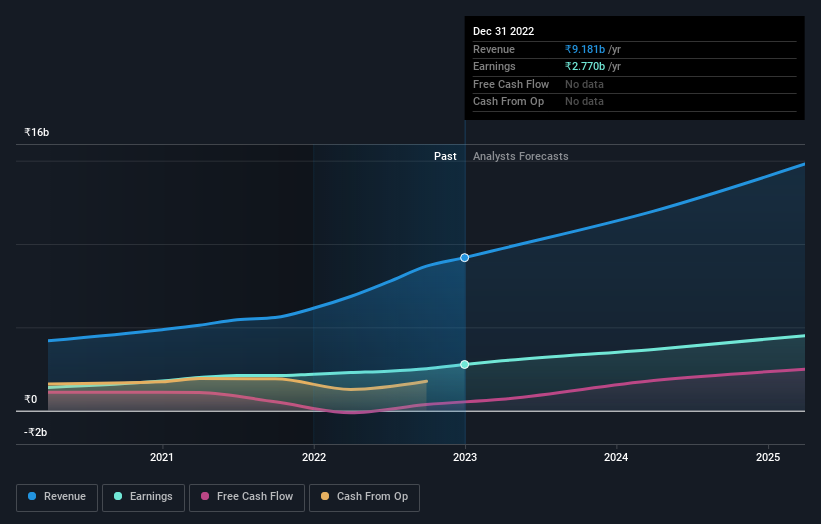Image resolution: width=821 pixels, height=524 pixels.
Task: Click the Dec 31 2022 tooltip date
Action: pos(503,31)
